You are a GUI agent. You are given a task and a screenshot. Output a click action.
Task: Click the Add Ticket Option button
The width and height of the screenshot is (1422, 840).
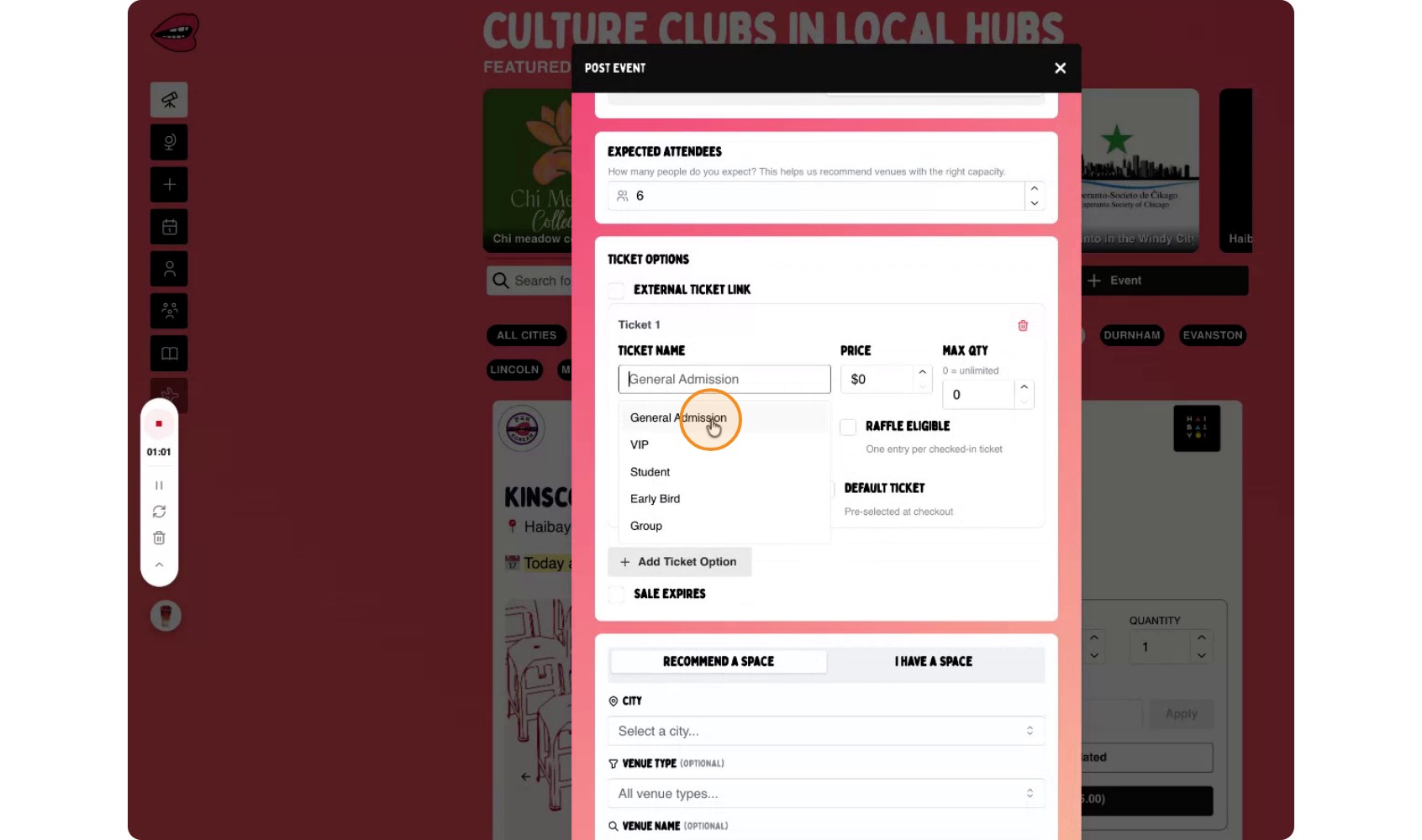point(679,562)
